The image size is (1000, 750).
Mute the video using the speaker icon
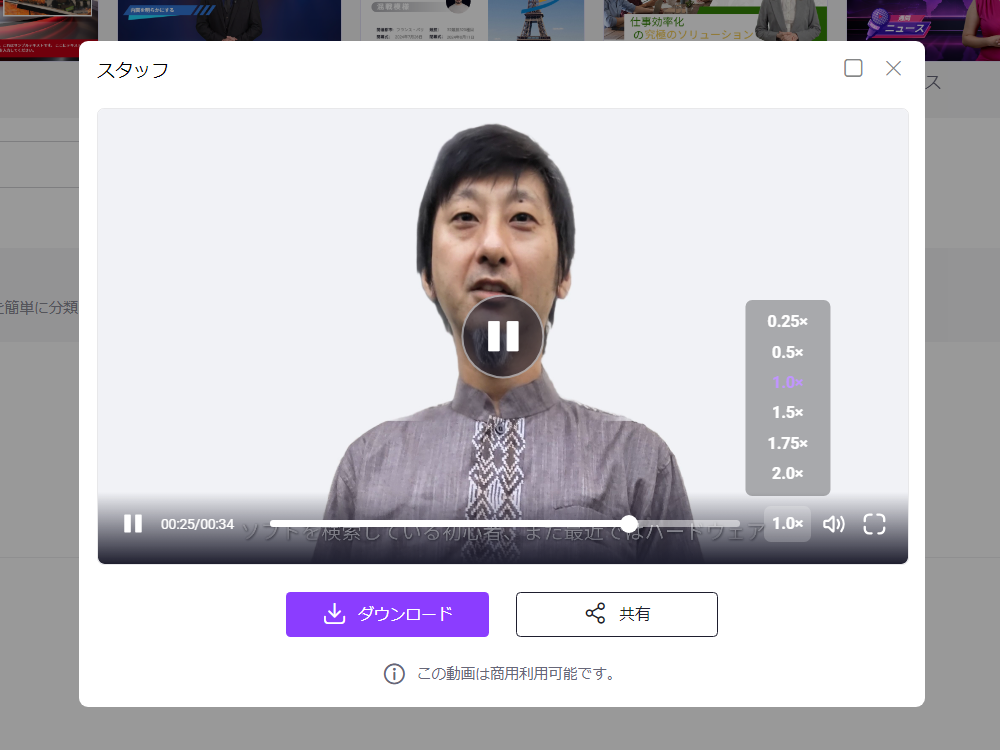tap(834, 523)
